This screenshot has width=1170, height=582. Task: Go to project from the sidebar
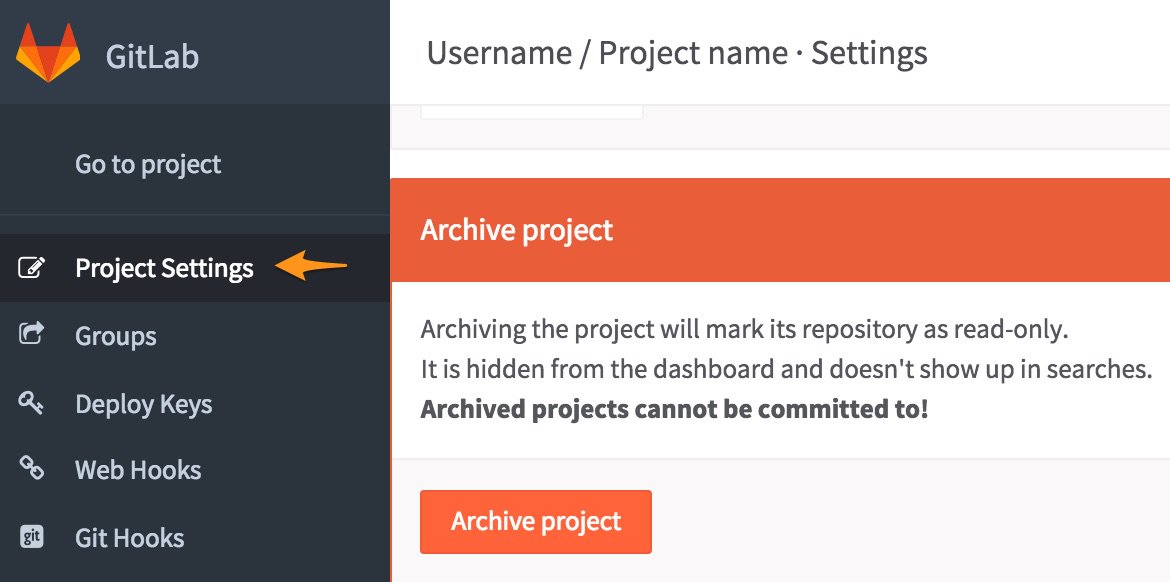pyautogui.click(x=148, y=164)
